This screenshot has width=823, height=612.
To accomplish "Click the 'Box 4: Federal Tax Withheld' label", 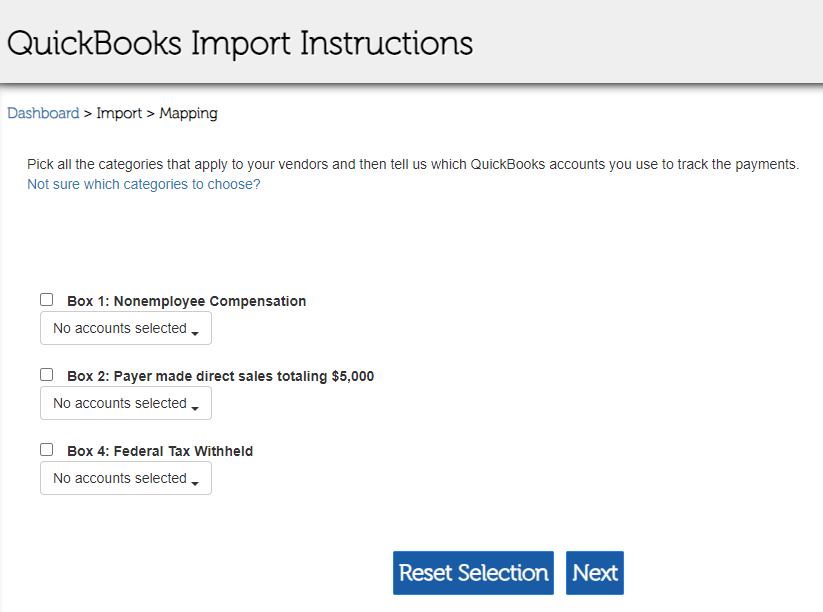I will click(160, 451).
